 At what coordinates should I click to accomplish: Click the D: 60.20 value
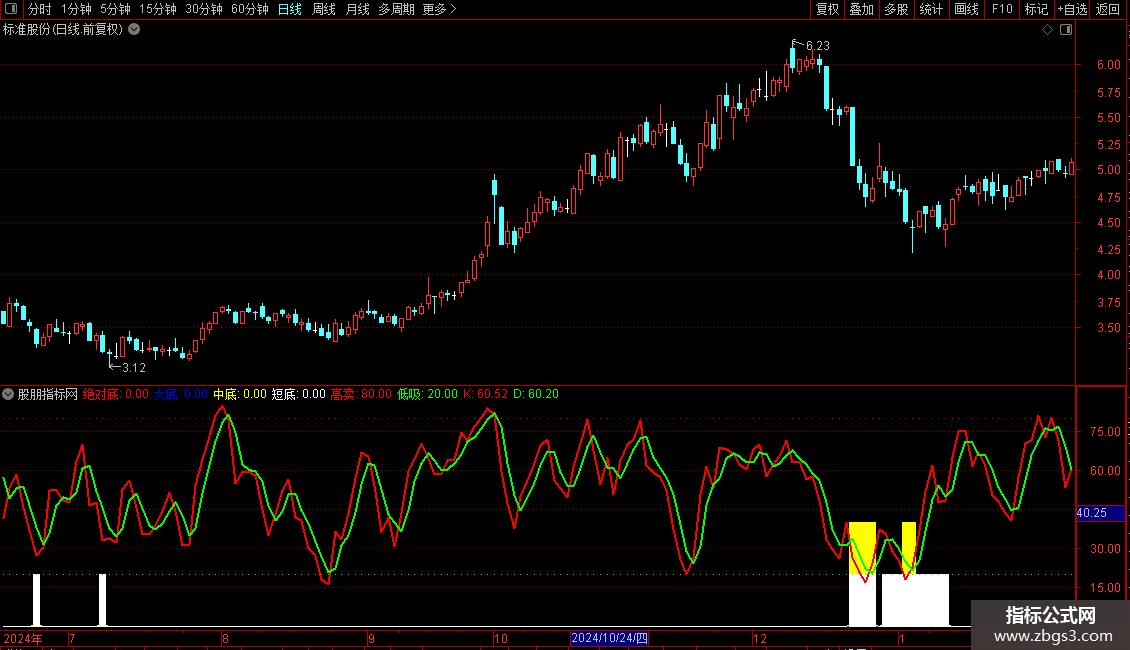(x=535, y=394)
